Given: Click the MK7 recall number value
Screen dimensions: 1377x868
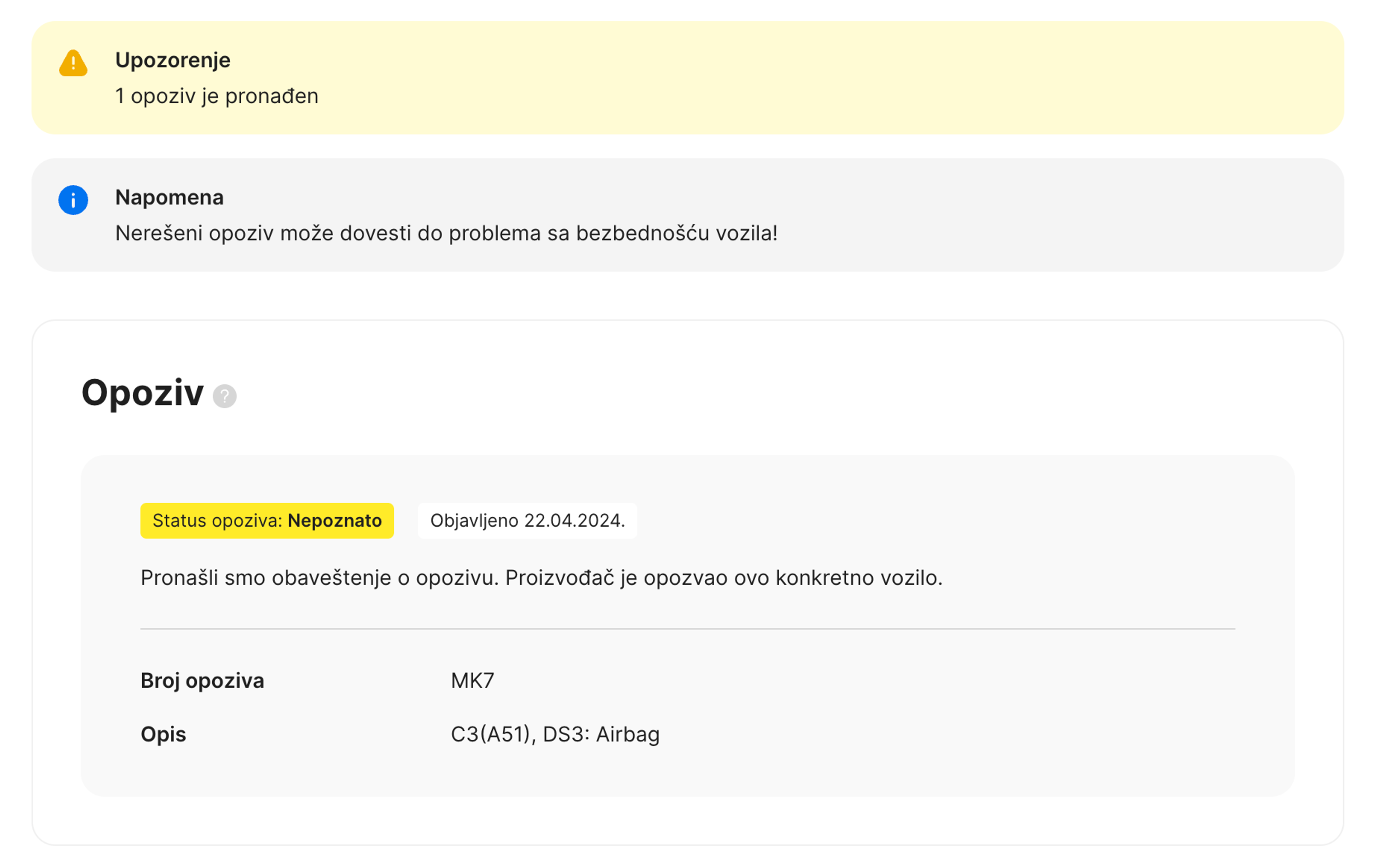Looking at the screenshot, I should tap(472, 681).
